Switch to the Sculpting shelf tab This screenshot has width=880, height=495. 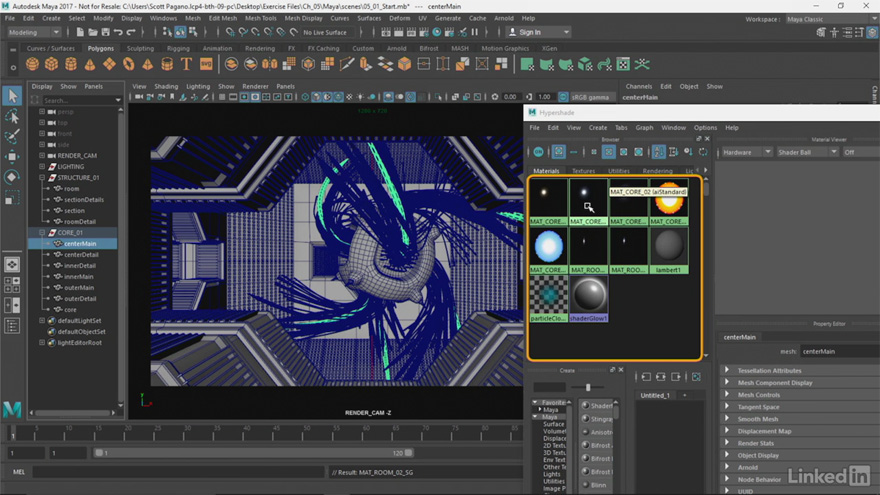pos(140,48)
